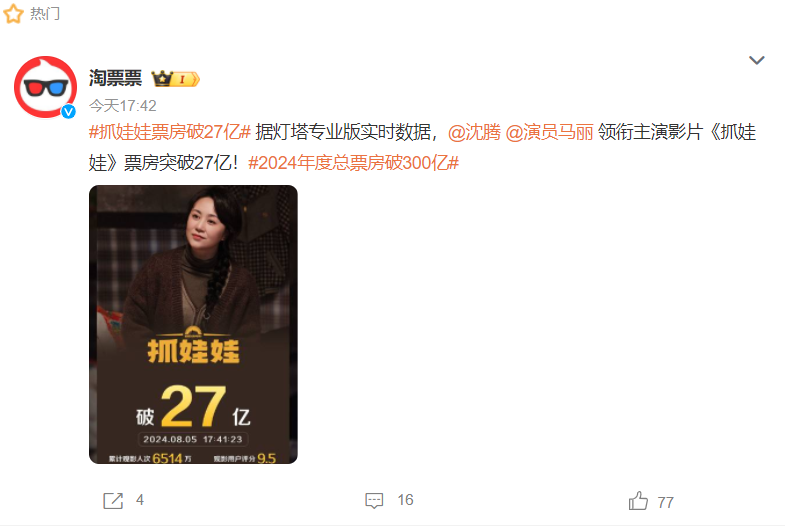The image size is (785, 526).
Task: Enlarge the 抓娃娃 poster image
Action: (x=193, y=324)
